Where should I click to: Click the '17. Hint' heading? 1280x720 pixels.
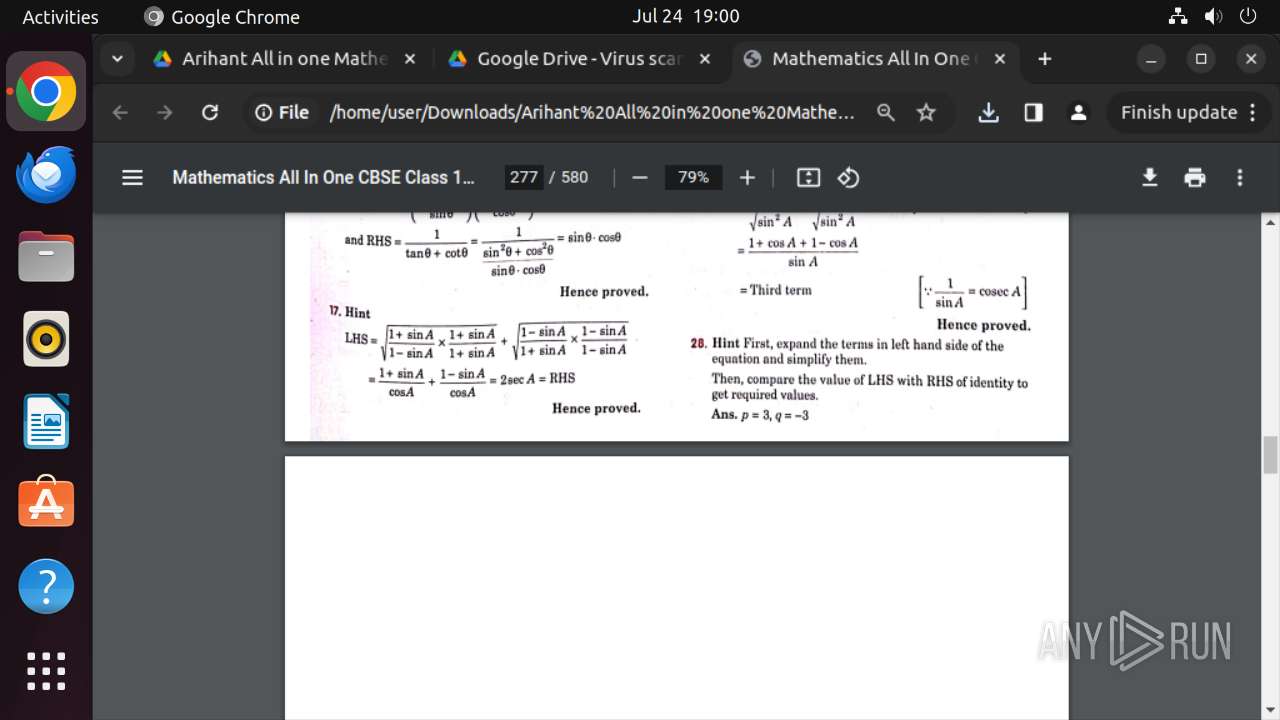[x=350, y=312]
